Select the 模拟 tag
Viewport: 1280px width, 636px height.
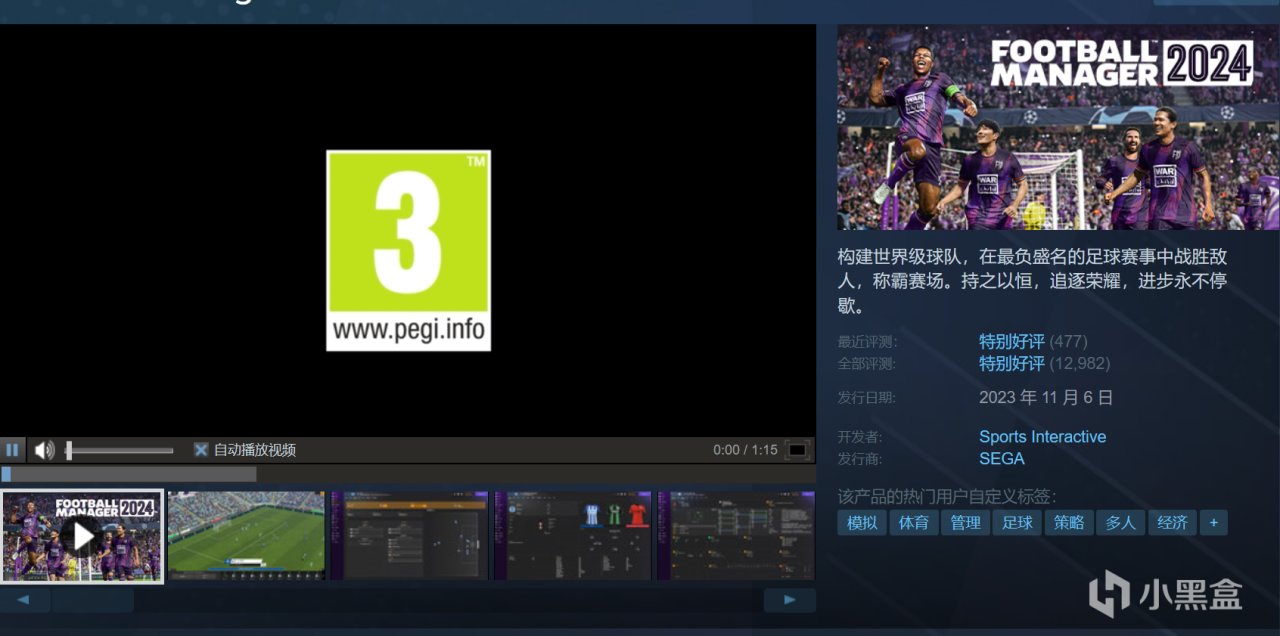click(861, 522)
